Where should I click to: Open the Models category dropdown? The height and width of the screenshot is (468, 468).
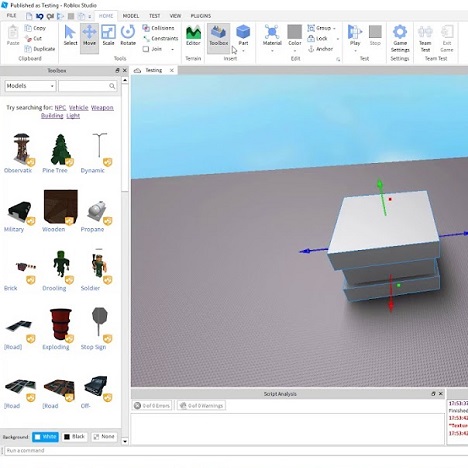pyautogui.click(x=30, y=86)
